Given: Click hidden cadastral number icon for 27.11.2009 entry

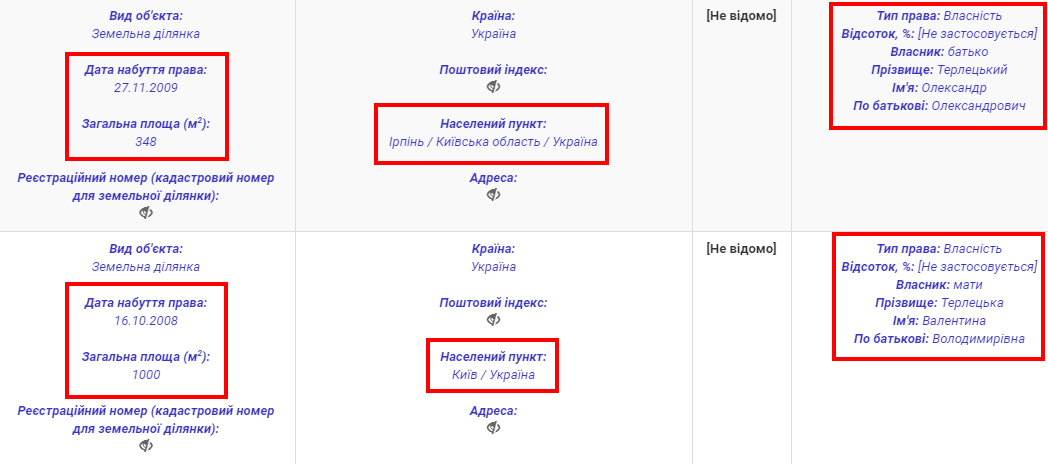Looking at the screenshot, I should click(146, 213).
